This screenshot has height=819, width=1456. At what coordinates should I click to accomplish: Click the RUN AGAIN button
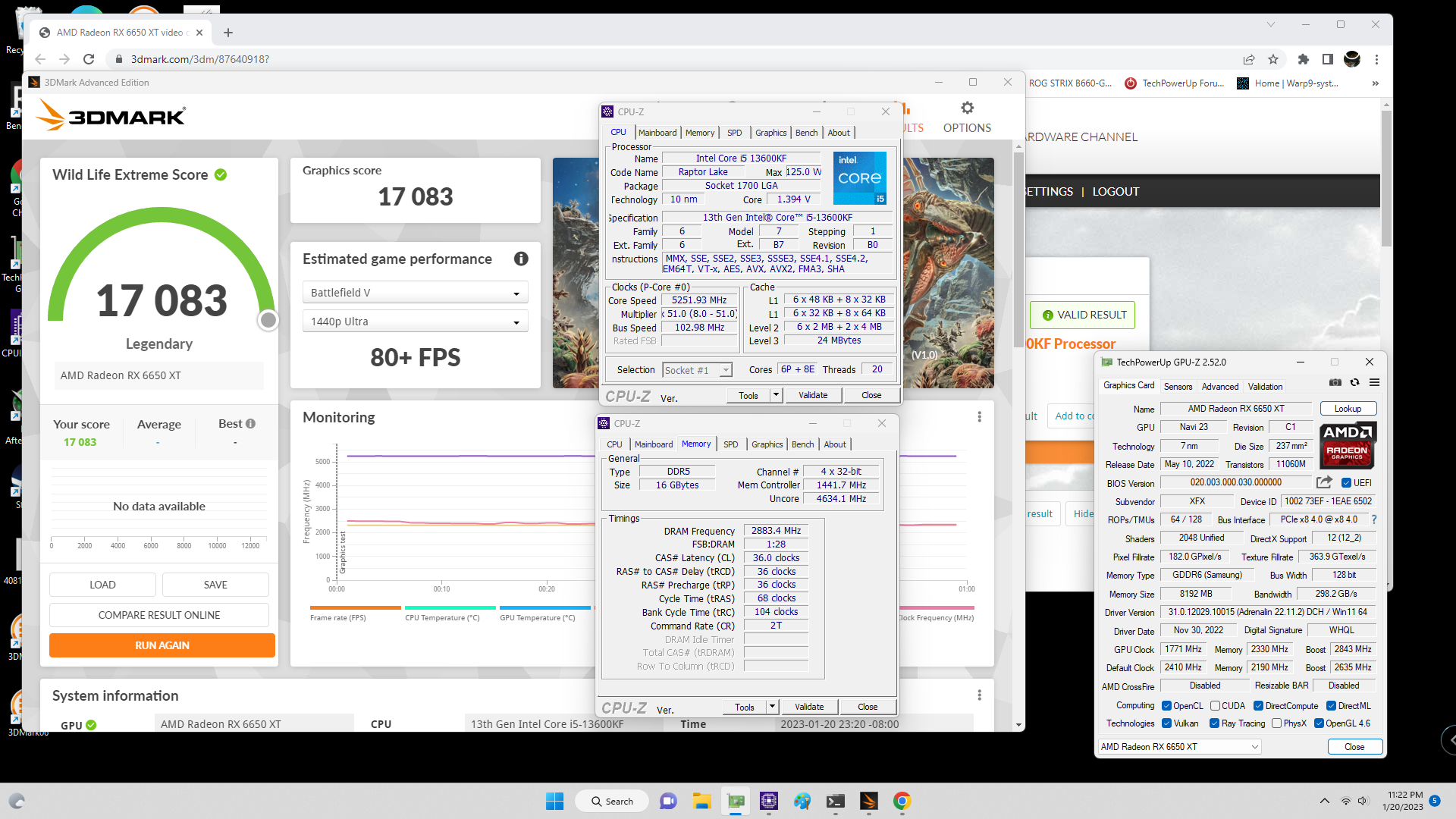(162, 645)
